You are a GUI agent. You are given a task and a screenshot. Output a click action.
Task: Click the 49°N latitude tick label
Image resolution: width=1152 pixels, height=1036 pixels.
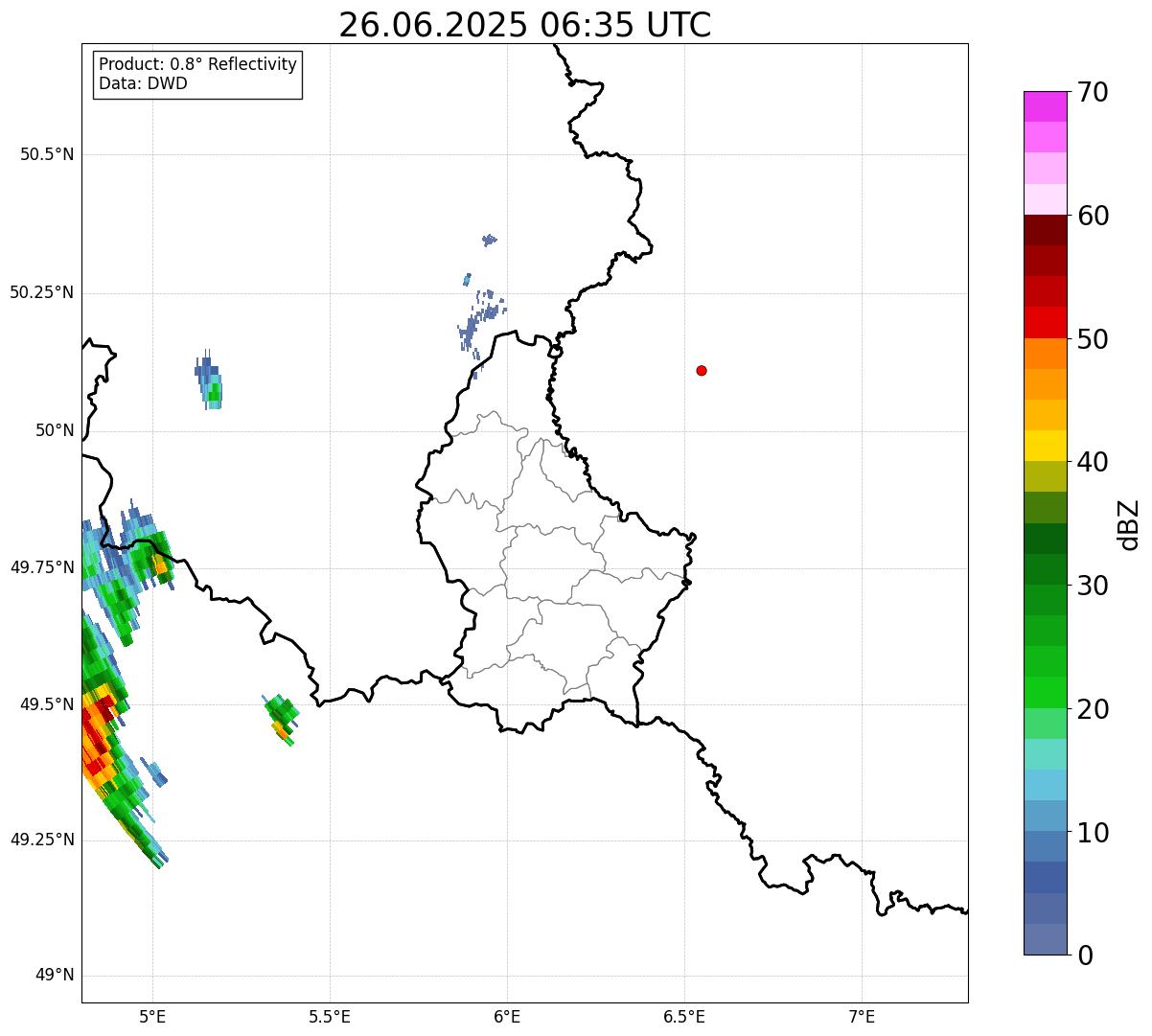pyautogui.click(x=55, y=976)
